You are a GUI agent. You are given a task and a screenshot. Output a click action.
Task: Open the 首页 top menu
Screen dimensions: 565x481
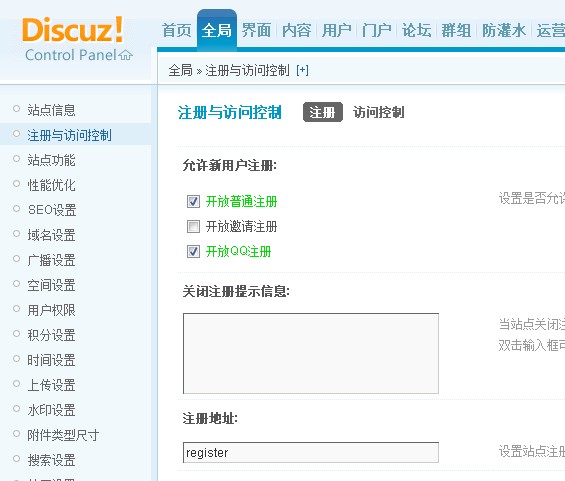[177, 30]
